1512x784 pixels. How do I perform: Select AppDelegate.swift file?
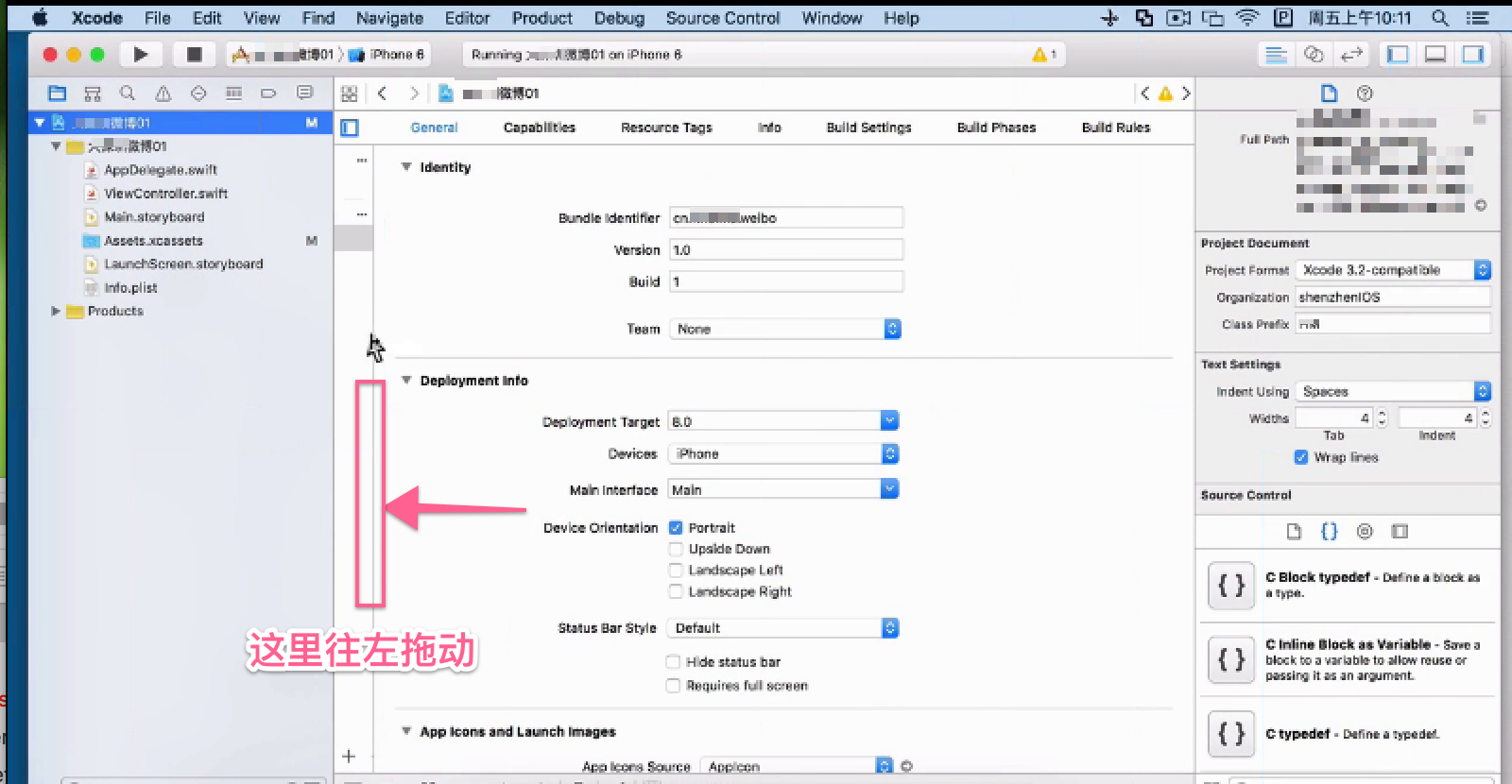coord(160,170)
